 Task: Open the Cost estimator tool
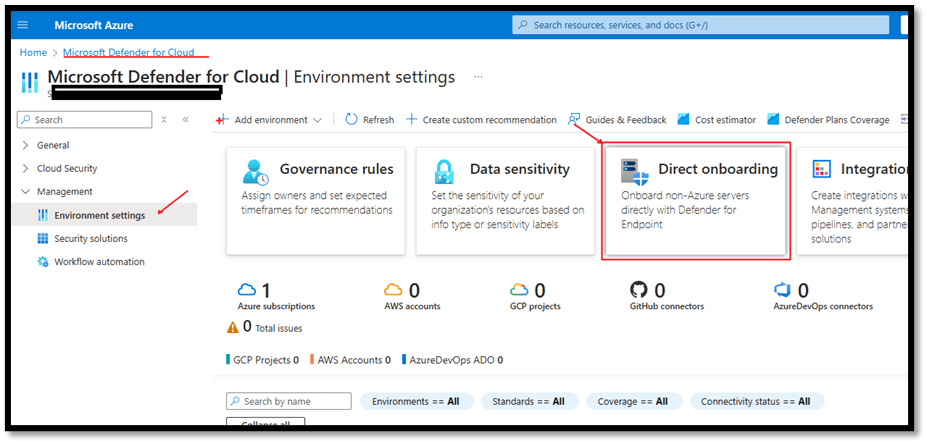coord(684,120)
